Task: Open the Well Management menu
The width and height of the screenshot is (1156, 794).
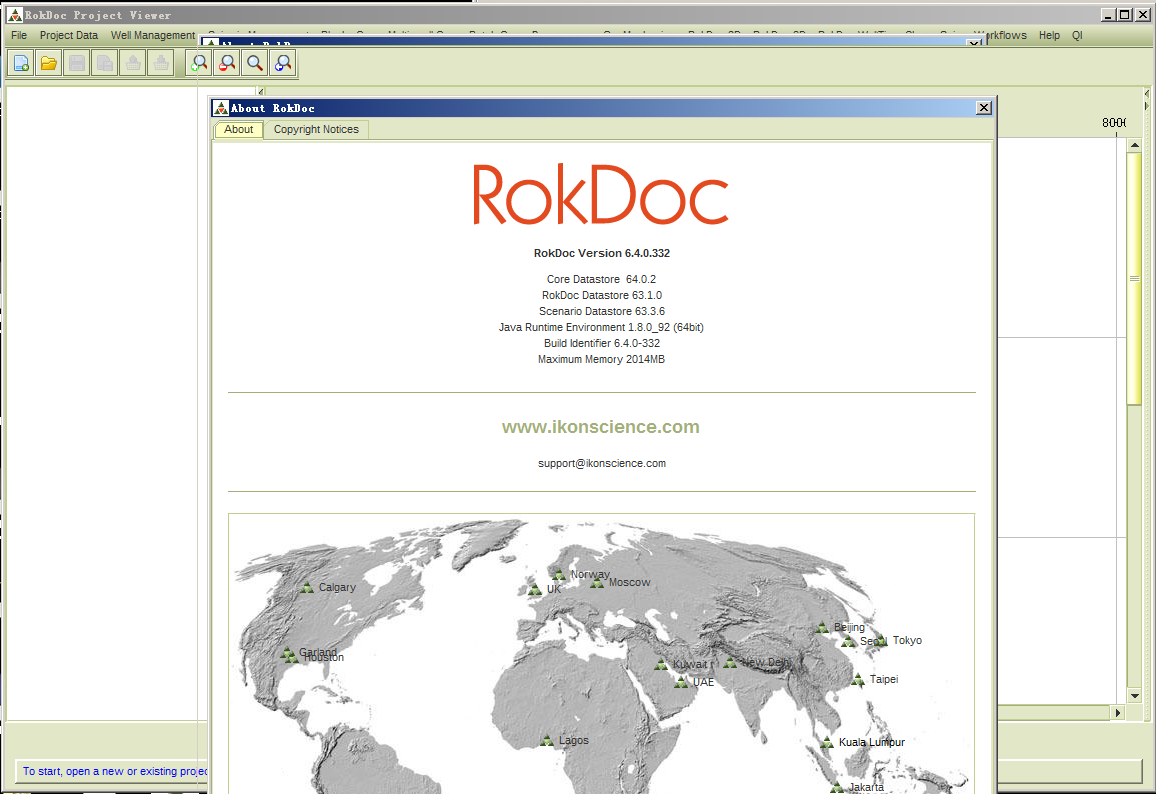Action: click(x=153, y=35)
